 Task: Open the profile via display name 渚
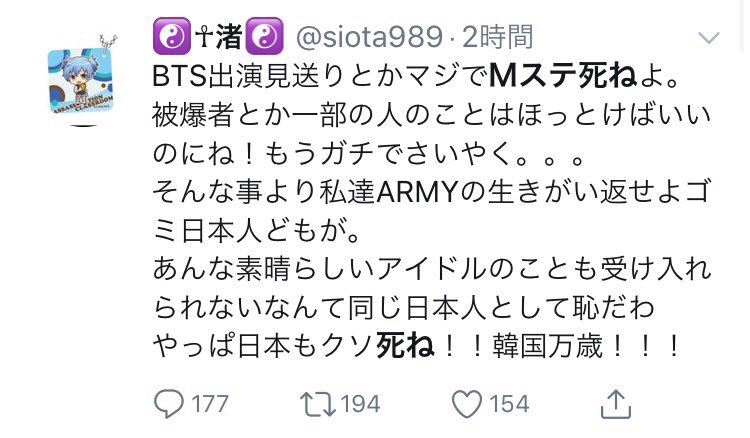229,36
